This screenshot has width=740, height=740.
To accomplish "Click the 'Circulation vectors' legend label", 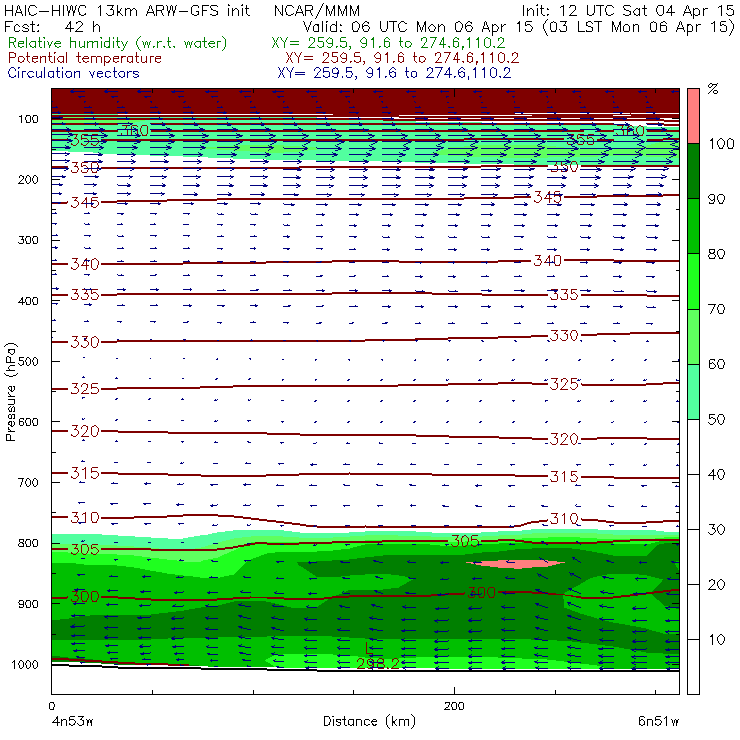I will 74,73.
